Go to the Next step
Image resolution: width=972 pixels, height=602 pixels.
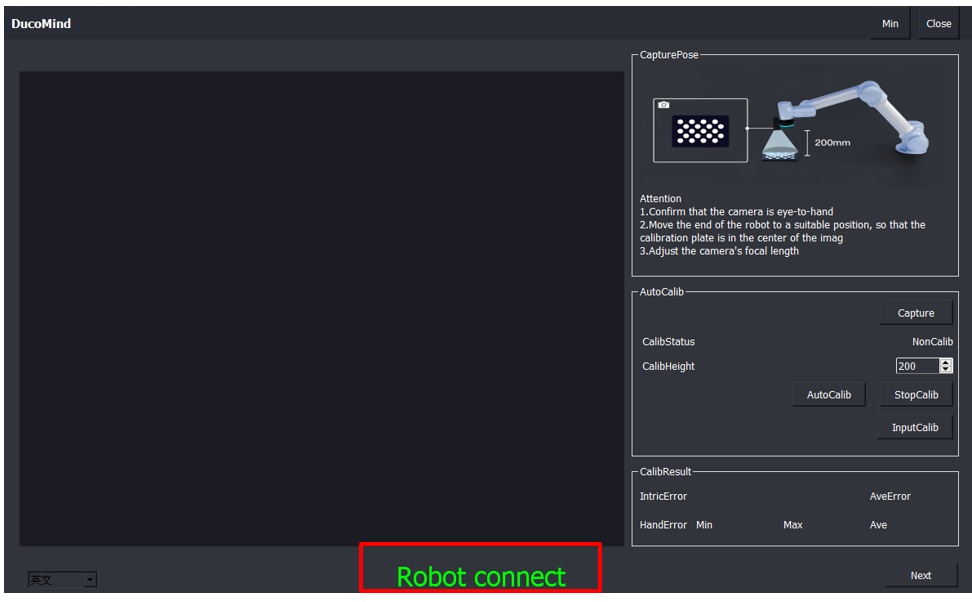921,575
